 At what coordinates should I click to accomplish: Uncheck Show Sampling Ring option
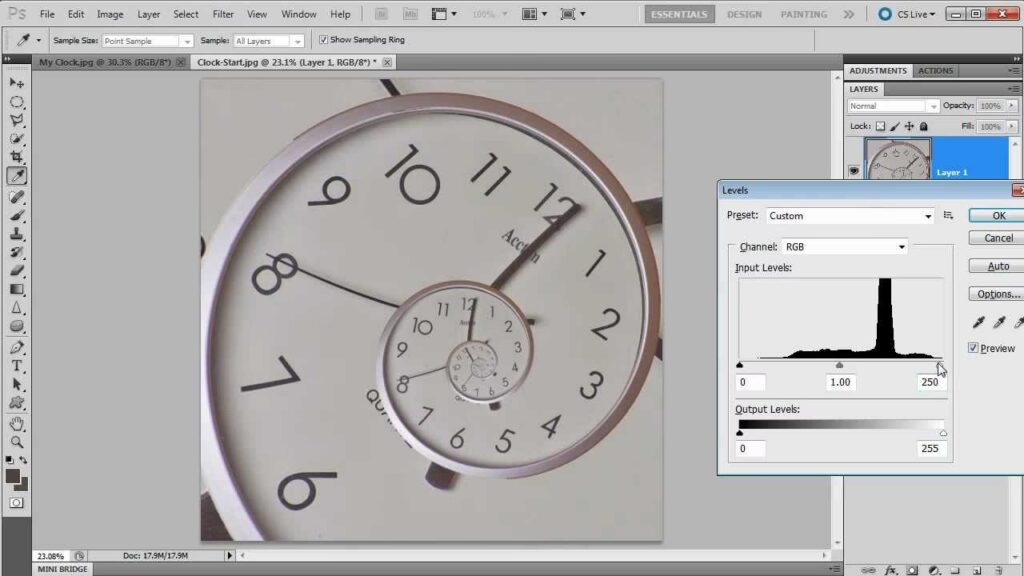[x=323, y=40]
